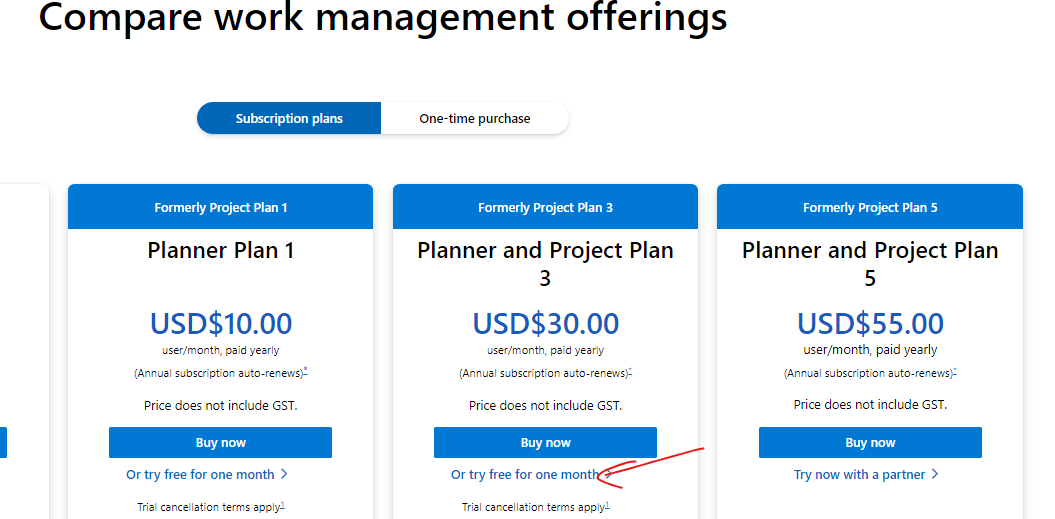Click chevron arrow beside Plan 1 free trial
Image resolution: width=1055 pixels, height=519 pixels.
[x=284, y=475]
